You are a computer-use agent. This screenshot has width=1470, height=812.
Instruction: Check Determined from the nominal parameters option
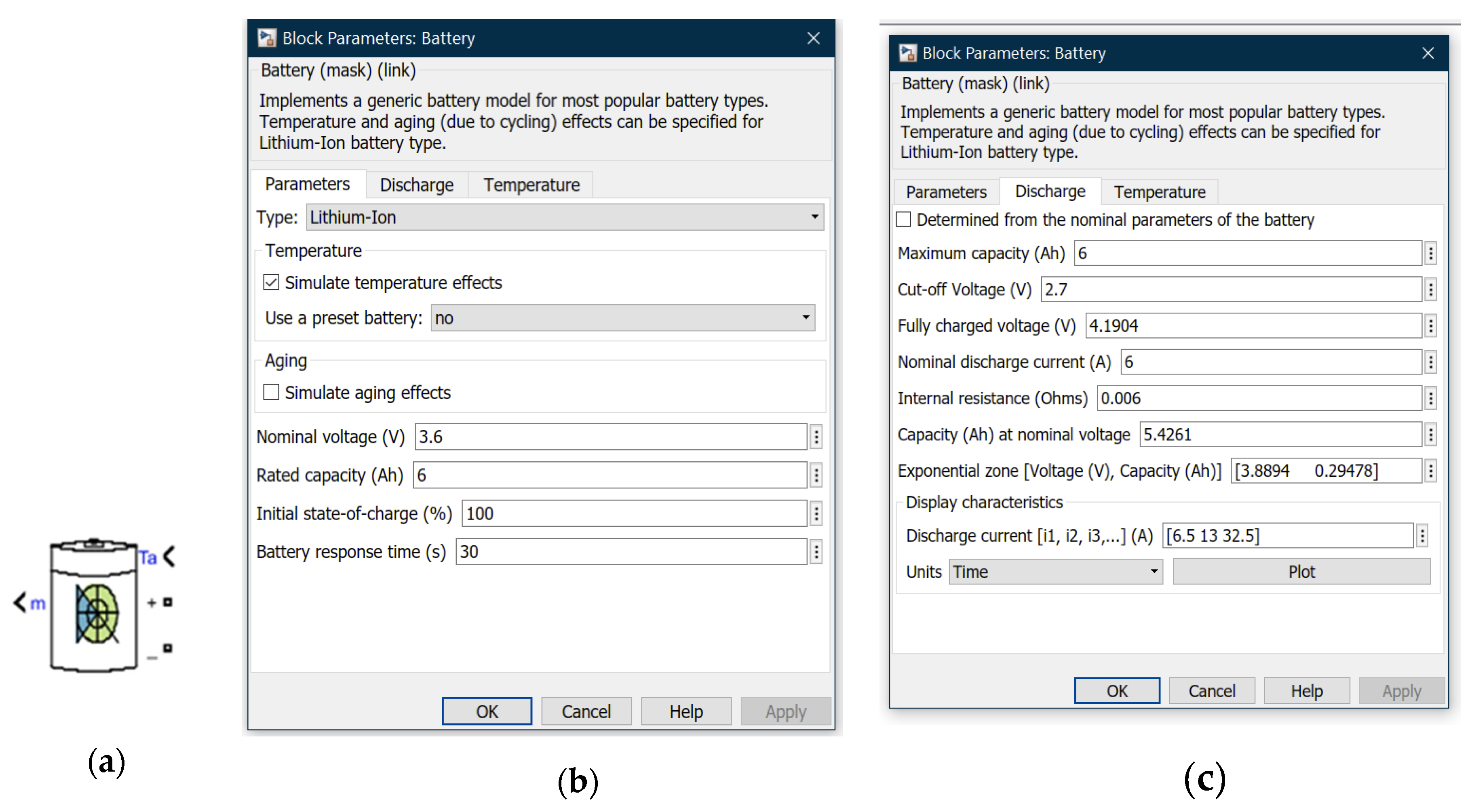click(x=903, y=219)
